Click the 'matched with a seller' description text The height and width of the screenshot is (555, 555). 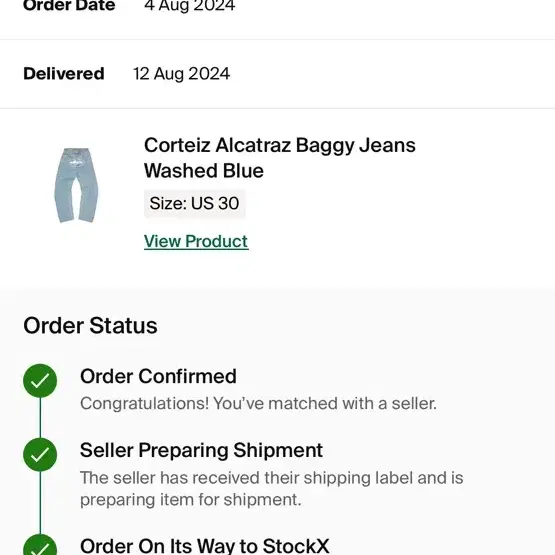tap(258, 404)
